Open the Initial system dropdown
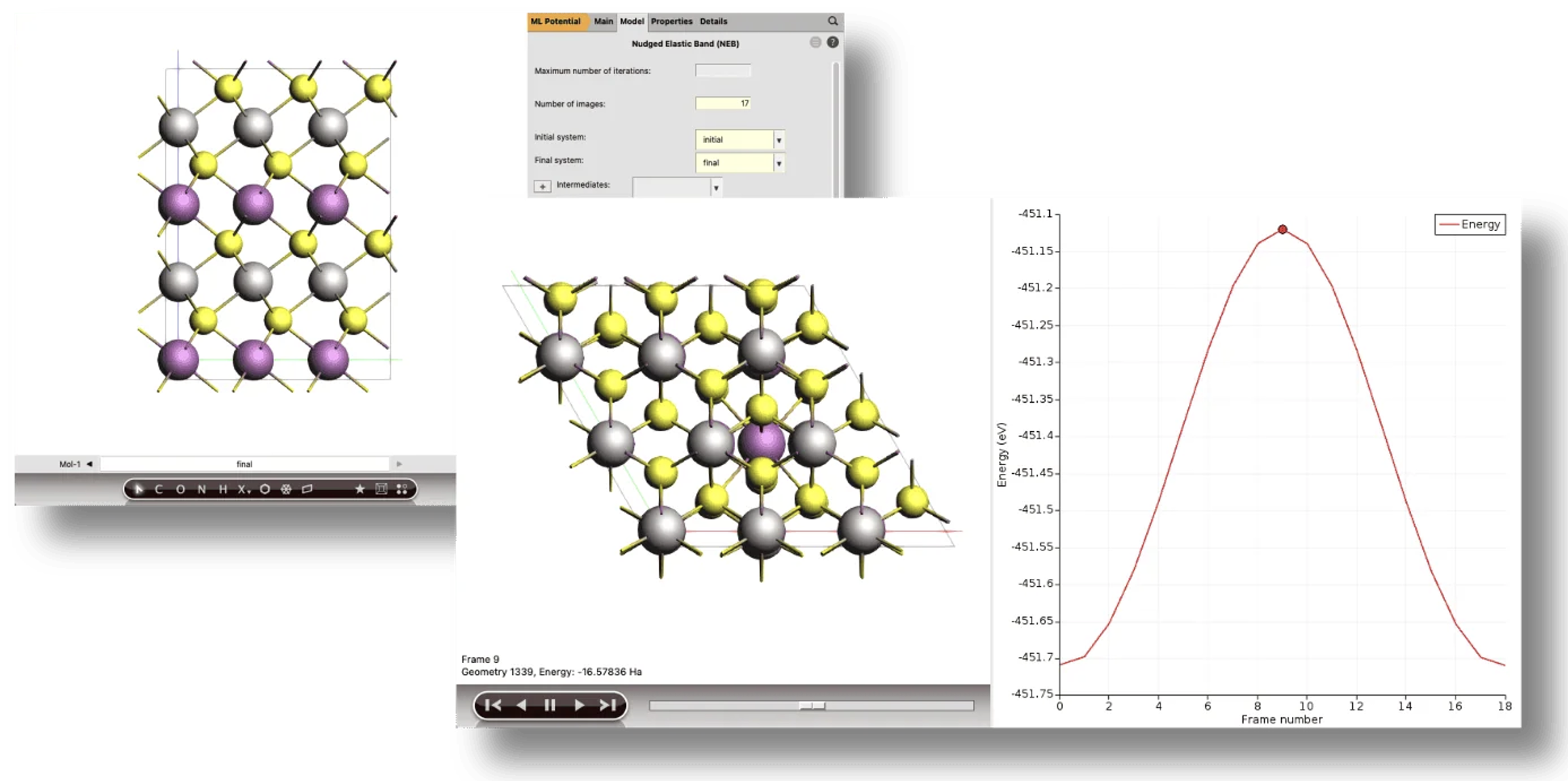The width and height of the screenshot is (1568, 781). [779, 140]
